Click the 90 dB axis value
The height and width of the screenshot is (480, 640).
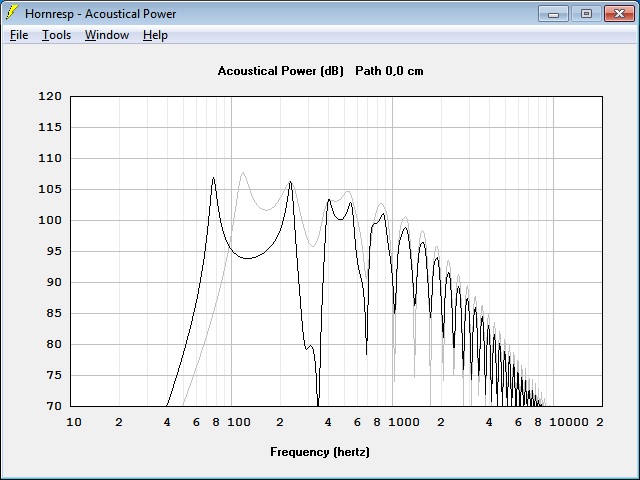tap(53, 282)
